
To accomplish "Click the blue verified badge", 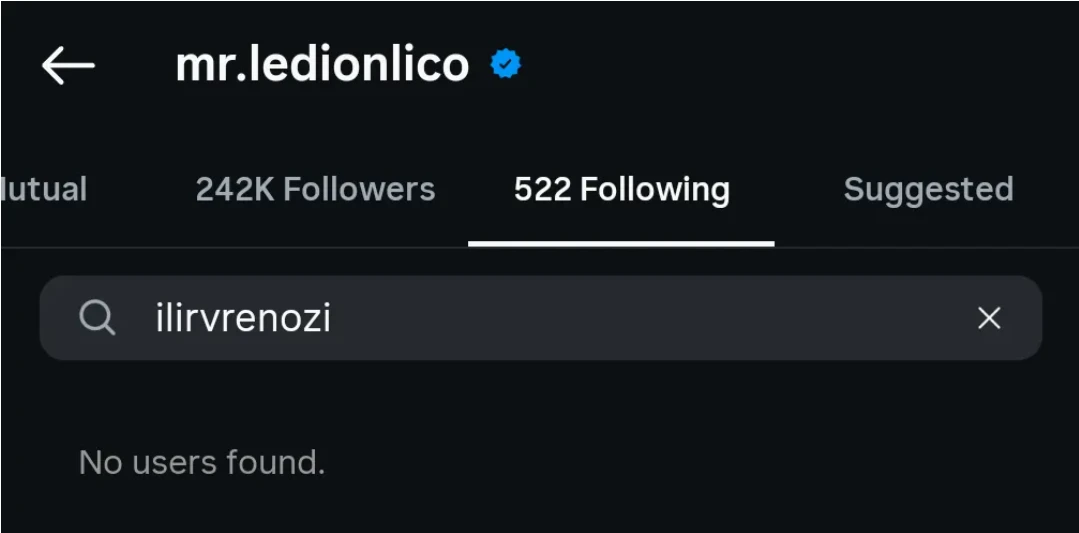I will (x=505, y=66).
